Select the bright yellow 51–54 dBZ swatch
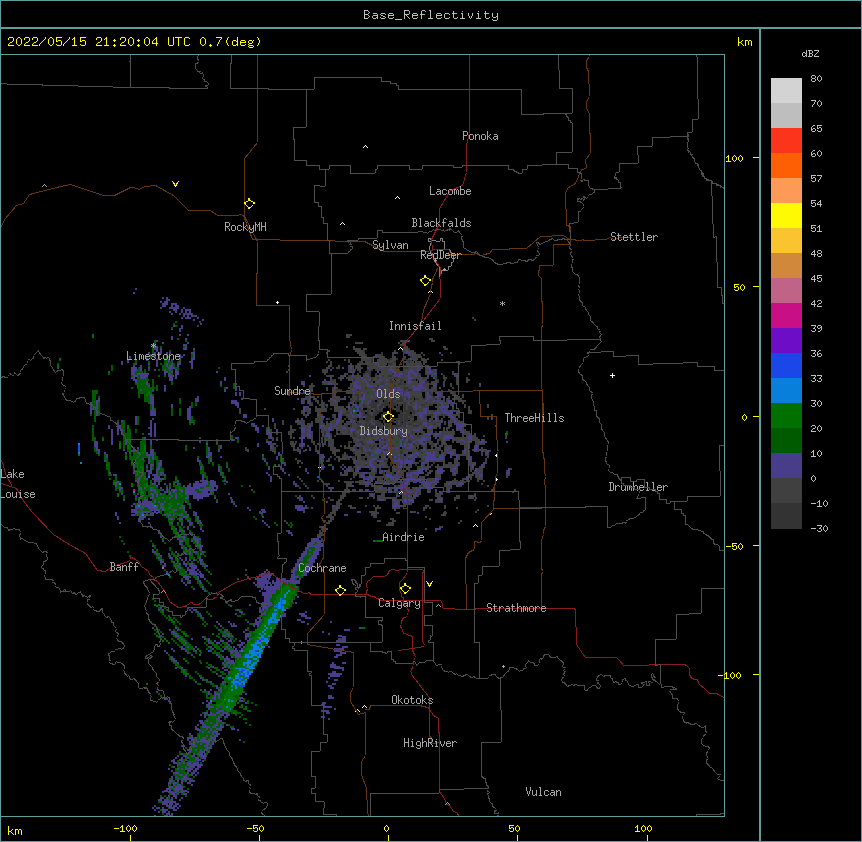Viewport: 862px width, 842px height. tap(786, 215)
